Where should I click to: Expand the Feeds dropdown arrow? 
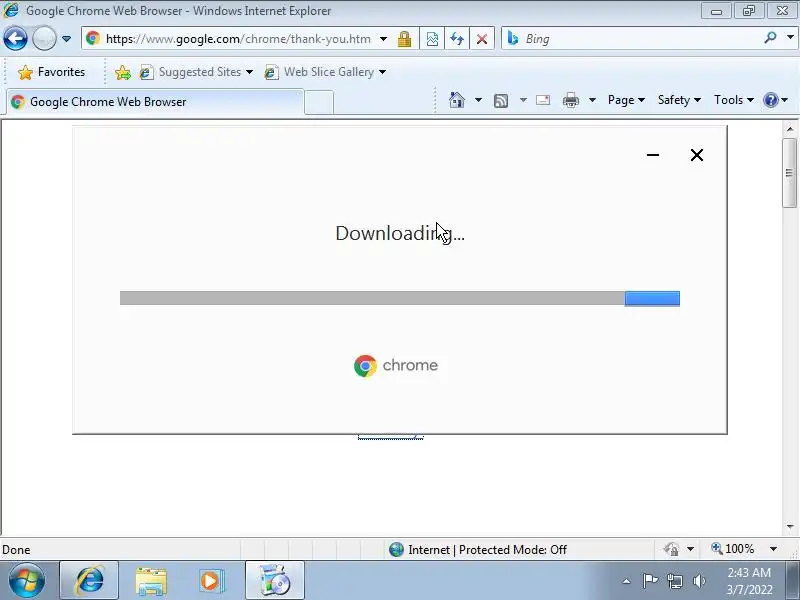tap(523, 100)
